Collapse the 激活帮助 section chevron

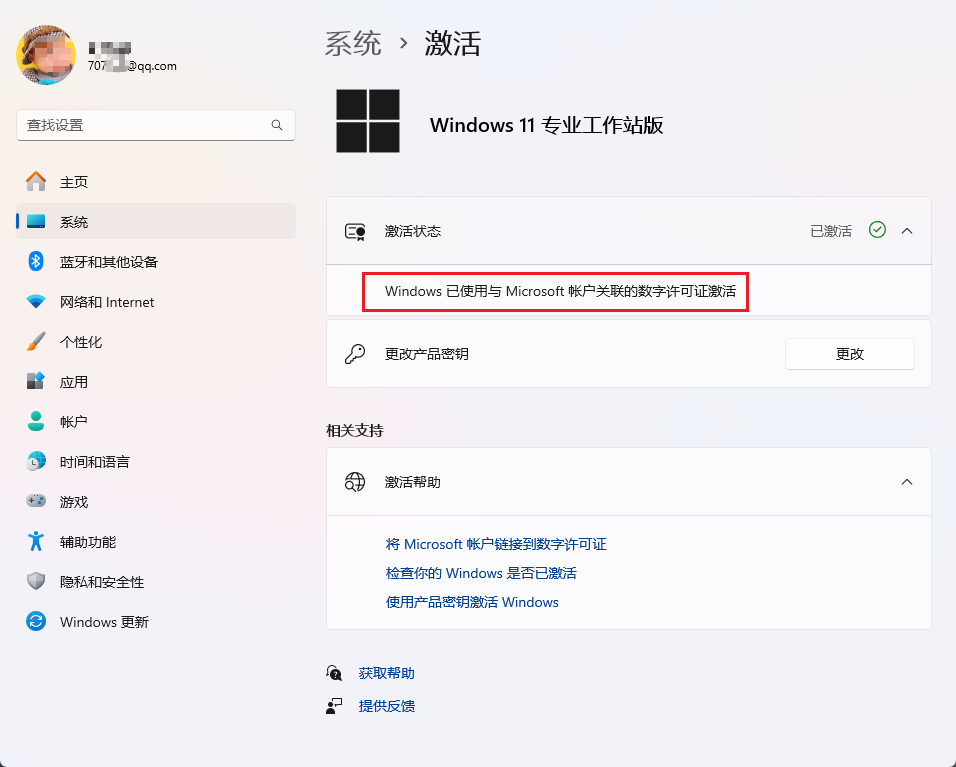point(907,482)
